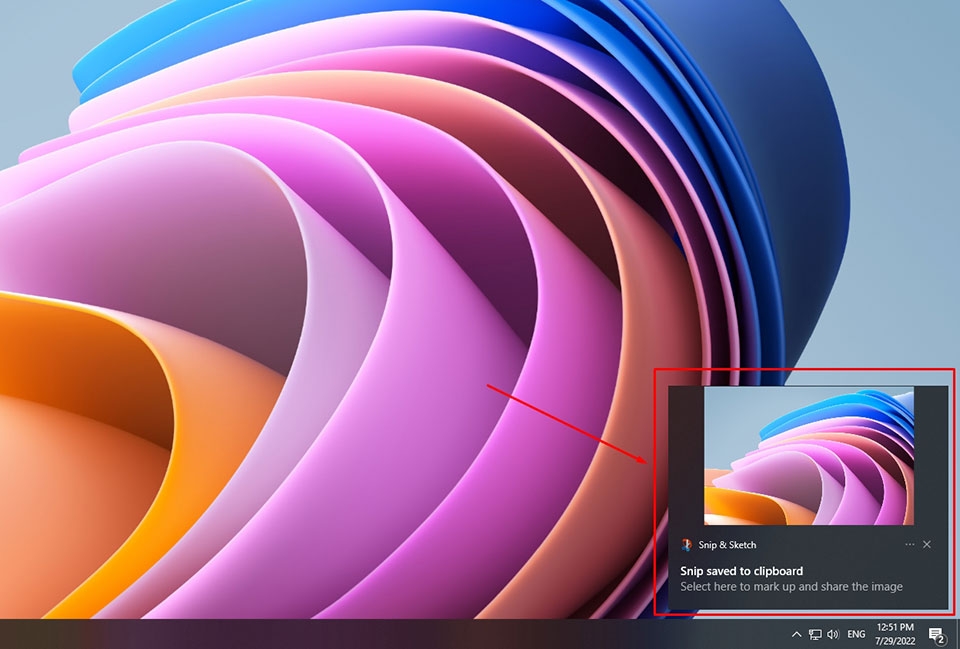
Task: Click the Show desktop strip at taskbar end
Action: pos(957,634)
